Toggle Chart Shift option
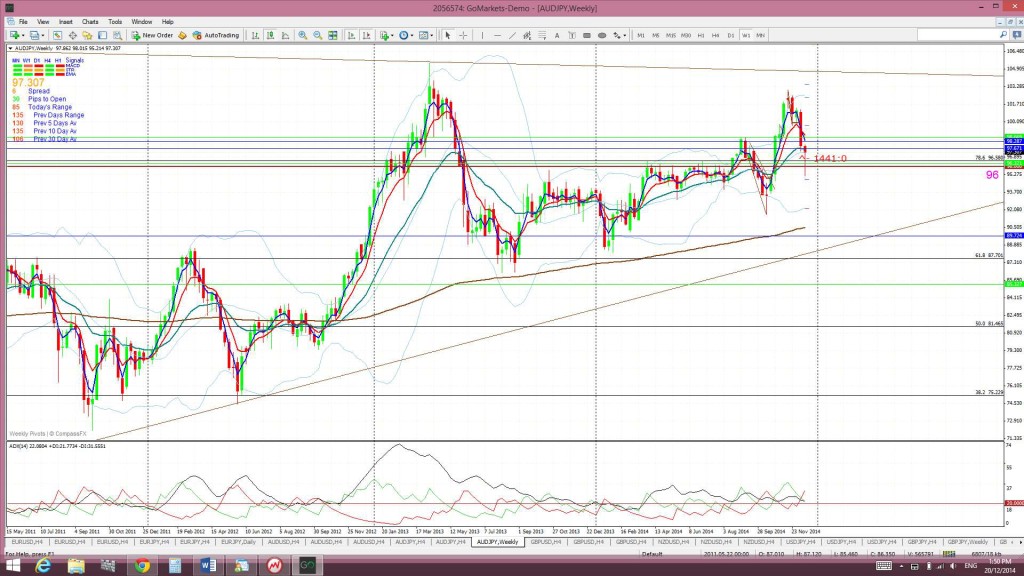The height and width of the screenshot is (576, 1024). (366, 35)
